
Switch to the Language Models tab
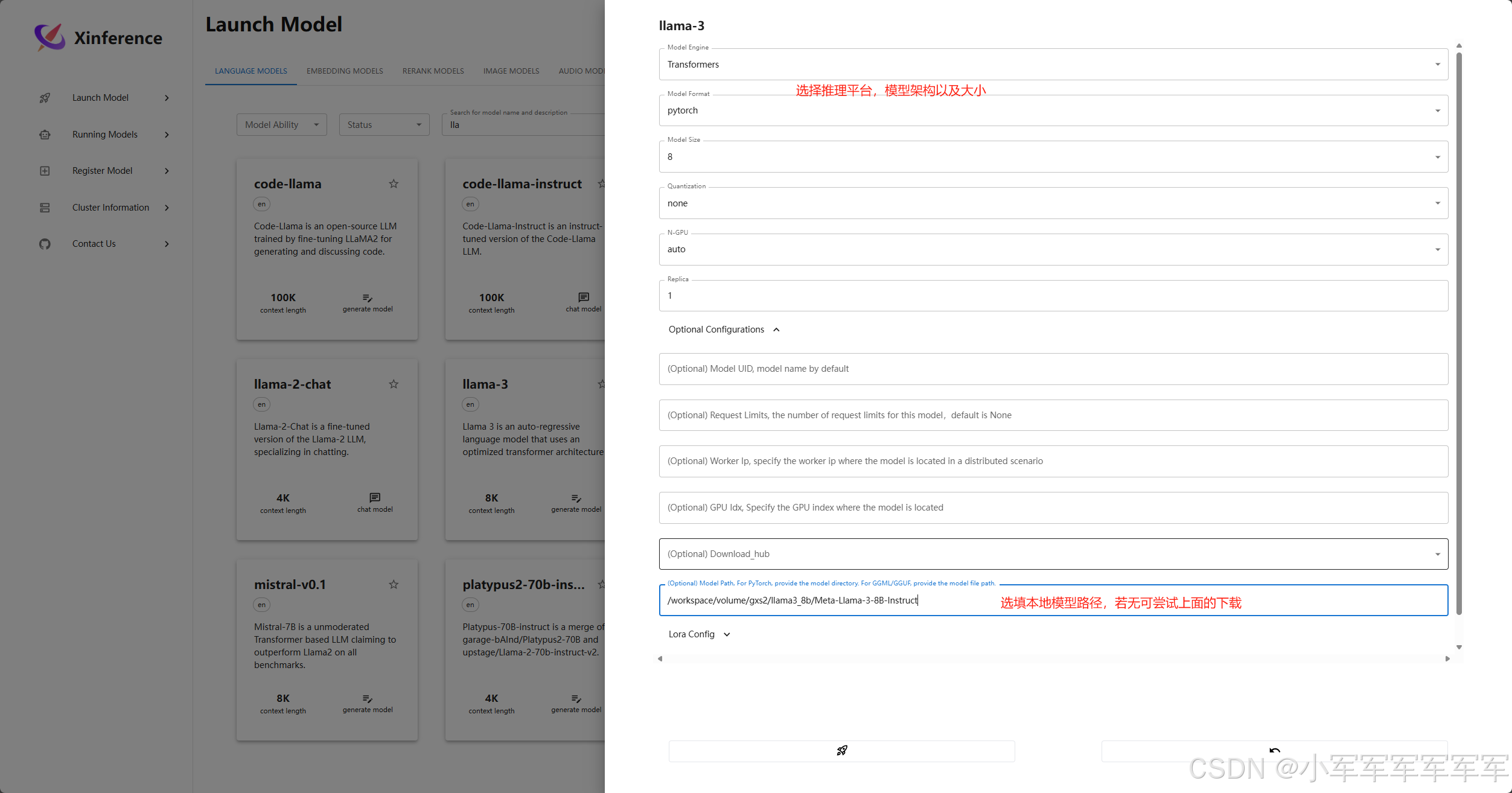251,71
